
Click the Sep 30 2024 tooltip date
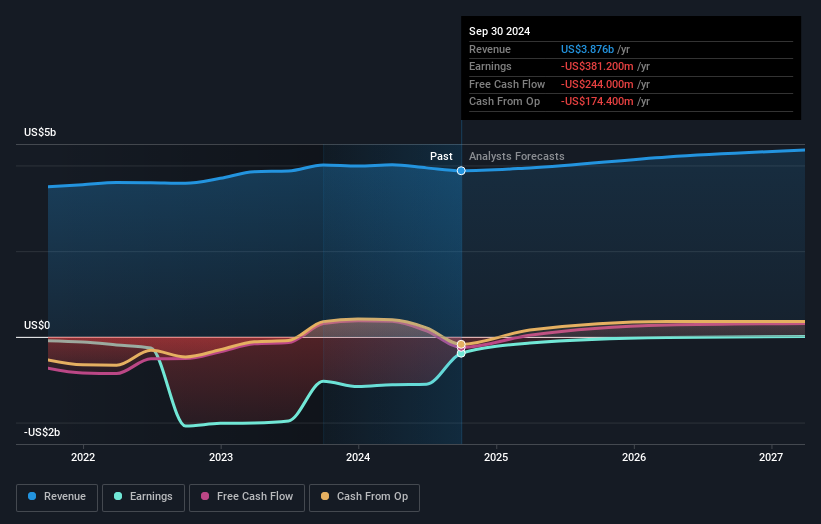click(x=500, y=31)
